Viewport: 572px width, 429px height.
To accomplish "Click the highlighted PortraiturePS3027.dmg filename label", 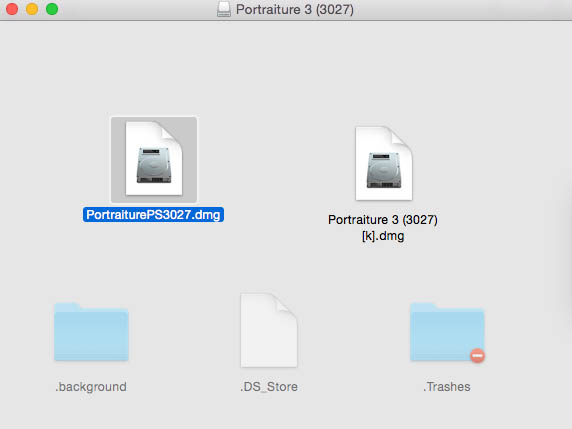I will [153, 214].
